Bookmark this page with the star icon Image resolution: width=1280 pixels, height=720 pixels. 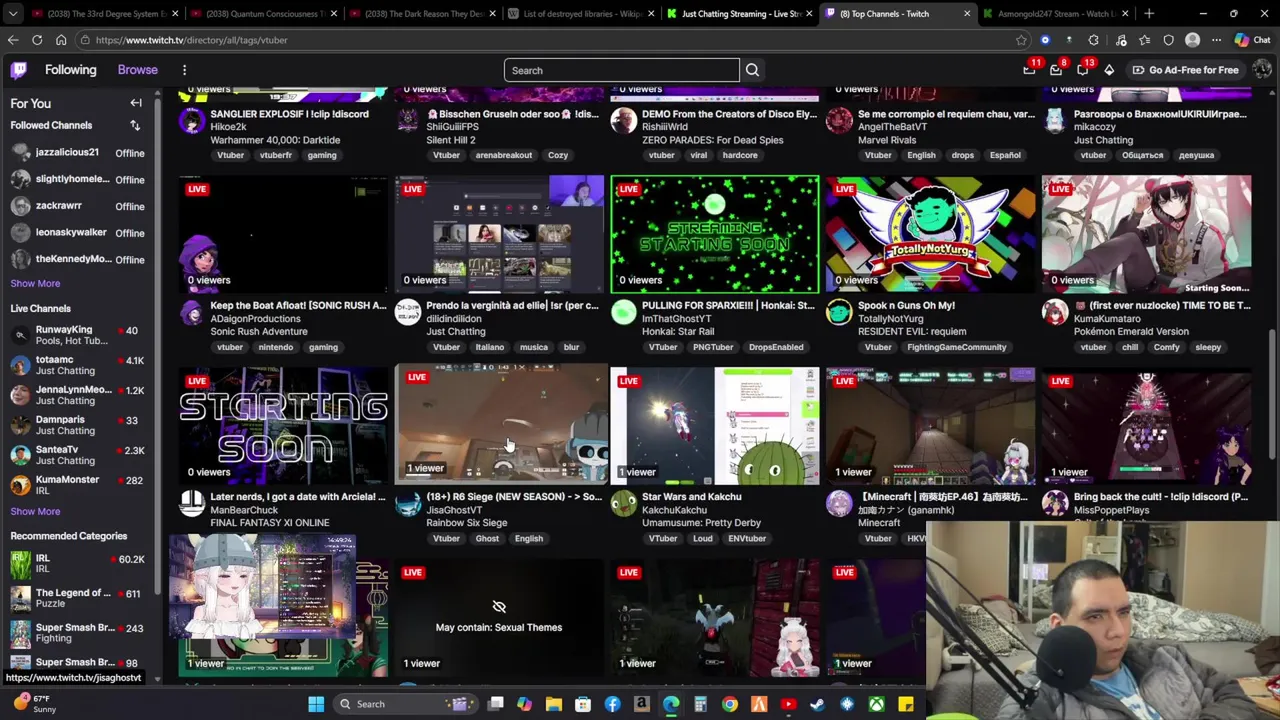(x=1021, y=40)
